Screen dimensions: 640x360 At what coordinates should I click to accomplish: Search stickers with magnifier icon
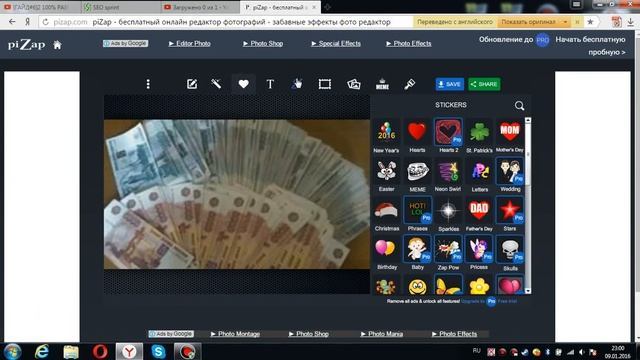pyautogui.click(x=519, y=106)
